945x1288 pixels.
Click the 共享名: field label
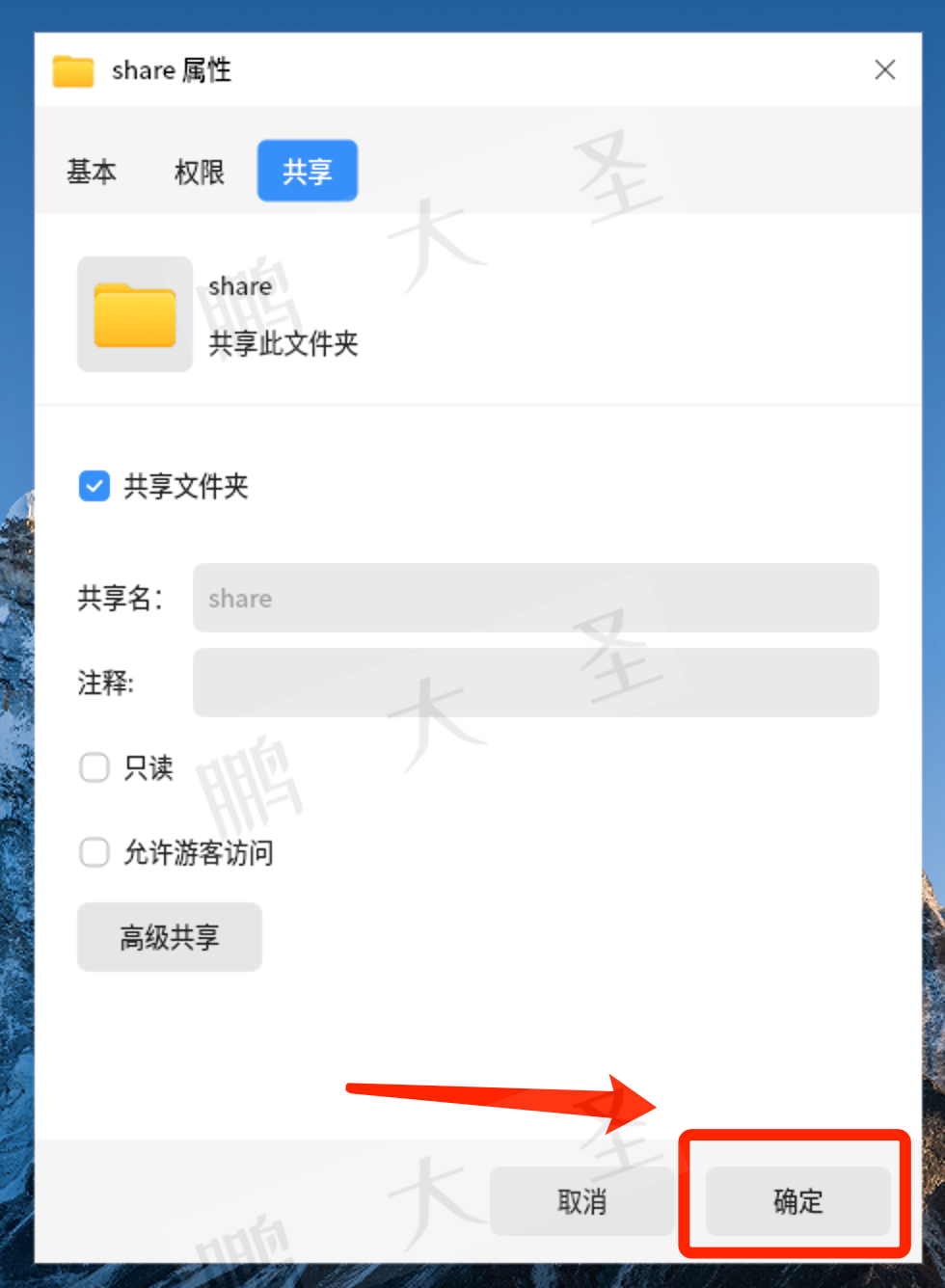121,598
